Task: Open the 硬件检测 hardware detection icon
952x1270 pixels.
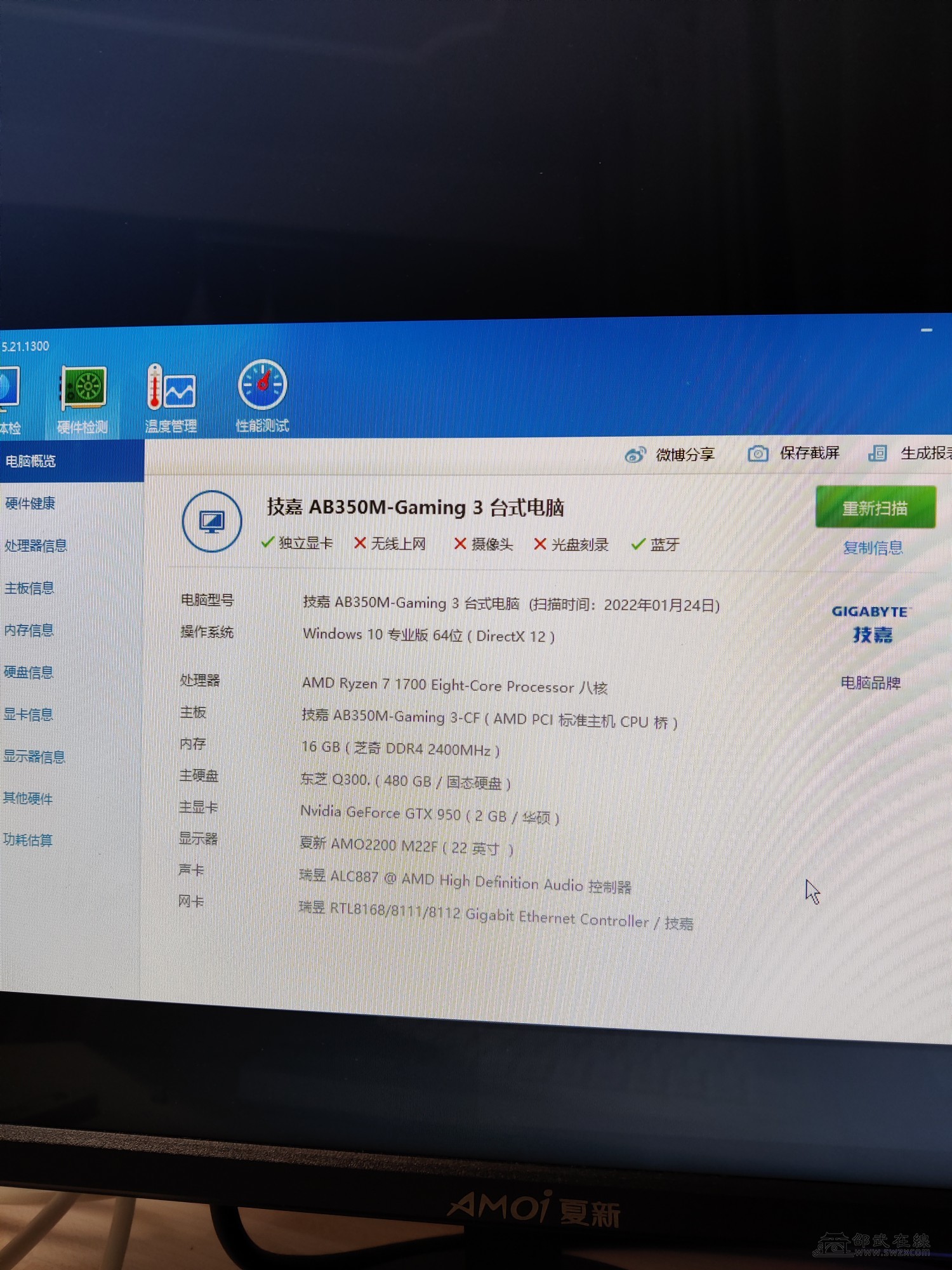Action: click(83, 389)
